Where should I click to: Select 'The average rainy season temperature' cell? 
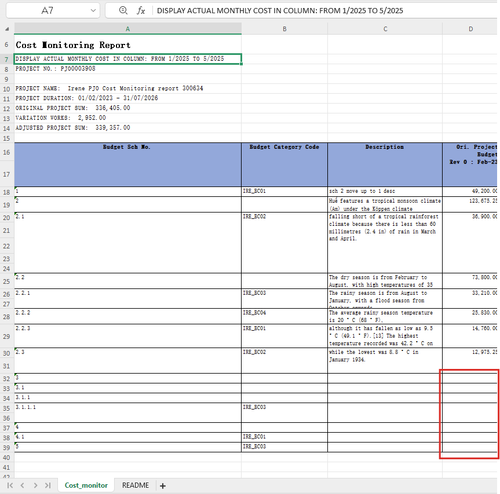point(385,316)
